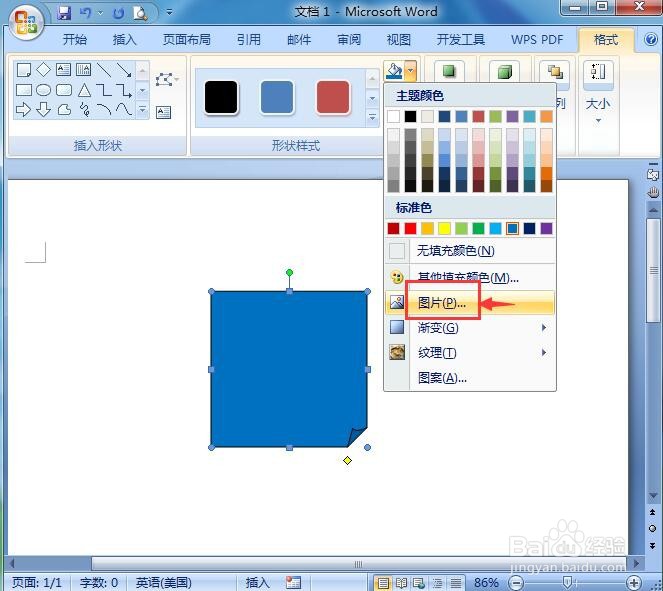Apply the blue shape style
This screenshot has height=591, width=663.
[277, 97]
